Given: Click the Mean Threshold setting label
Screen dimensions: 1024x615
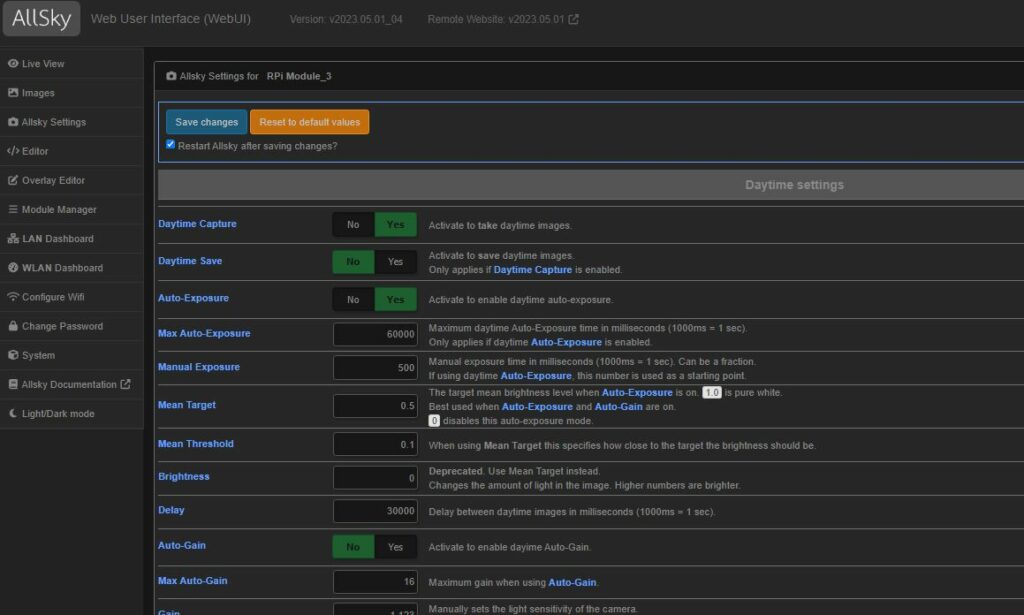Looking at the screenshot, I should [x=195, y=443].
